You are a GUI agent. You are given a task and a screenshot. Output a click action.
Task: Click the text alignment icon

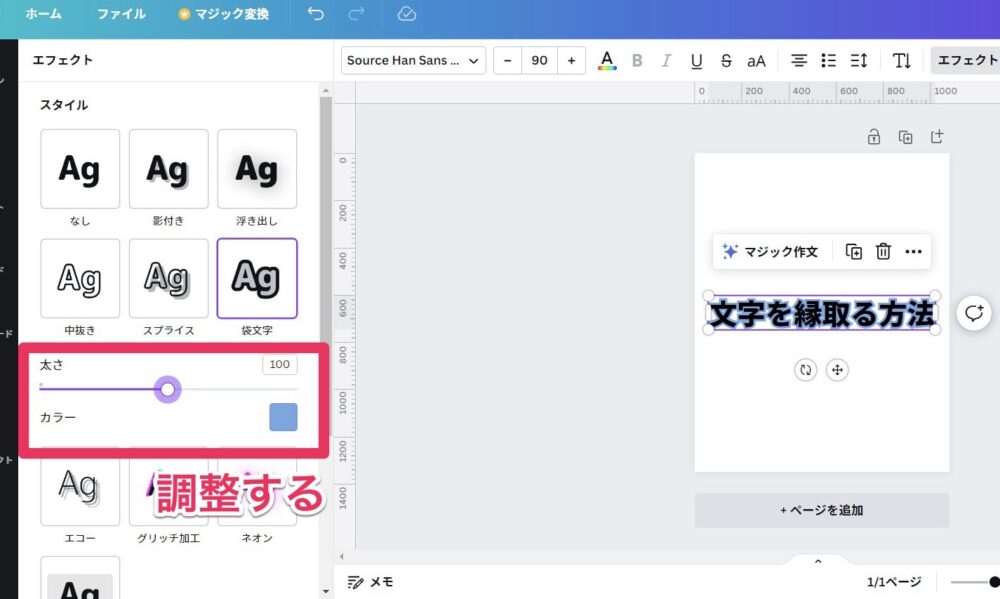799,60
